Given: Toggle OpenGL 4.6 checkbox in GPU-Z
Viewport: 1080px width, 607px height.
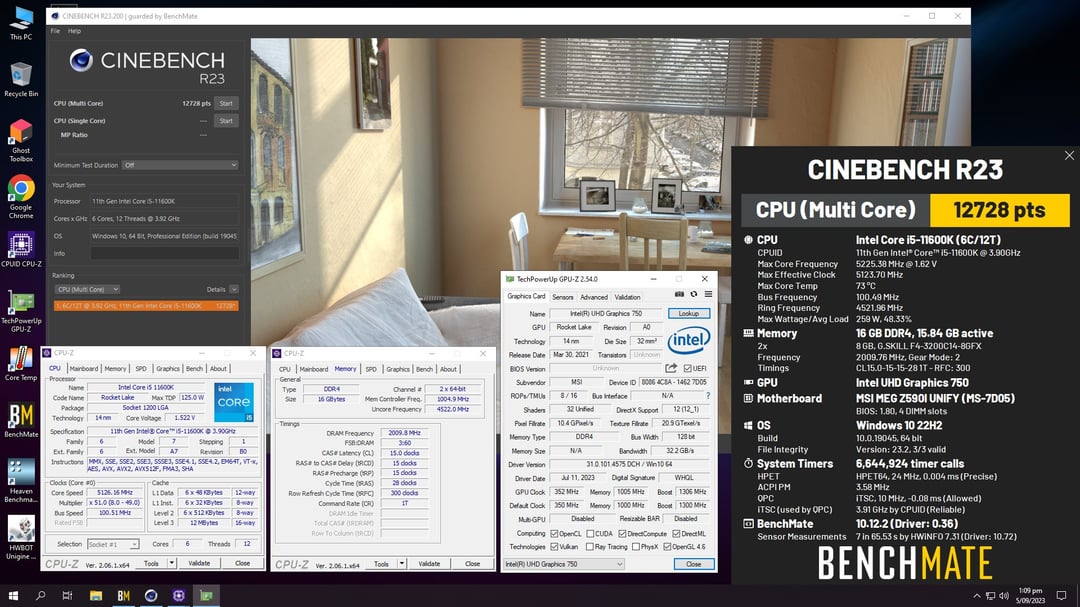Looking at the screenshot, I should click(667, 546).
